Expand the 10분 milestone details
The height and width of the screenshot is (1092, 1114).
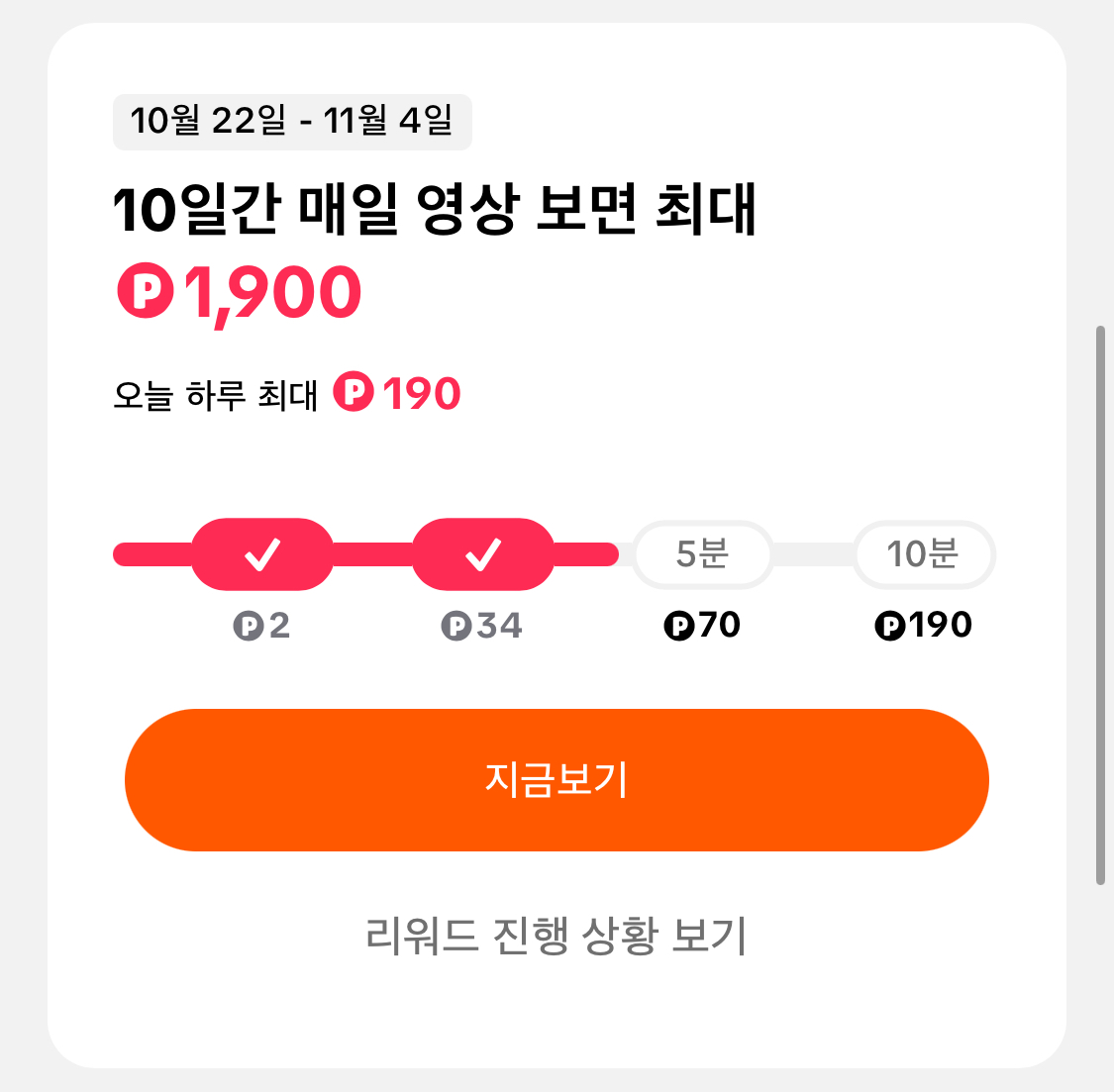tap(924, 555)
